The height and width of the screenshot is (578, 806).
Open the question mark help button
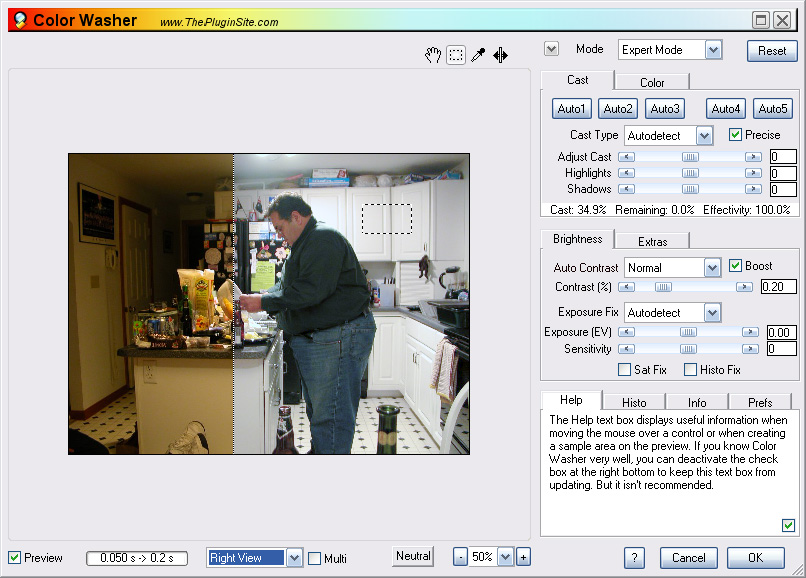coord(634,558)
